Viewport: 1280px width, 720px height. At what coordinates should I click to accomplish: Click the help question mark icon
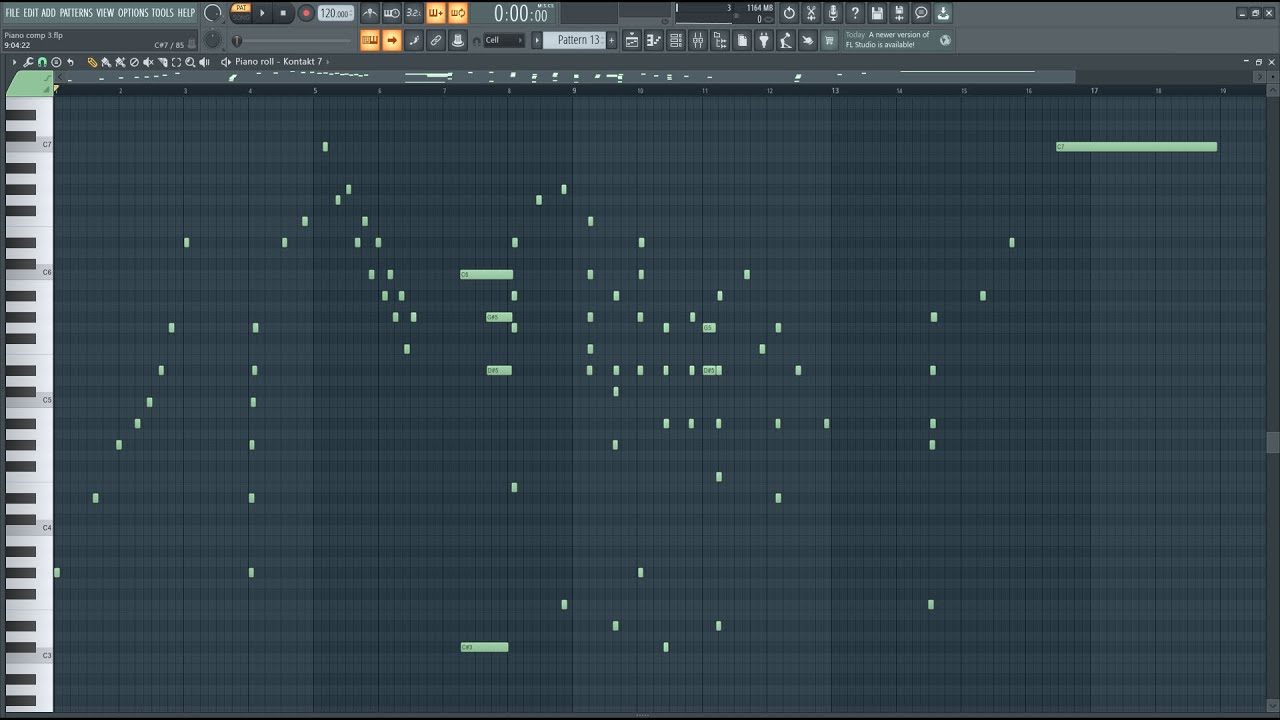pos(855,13)
